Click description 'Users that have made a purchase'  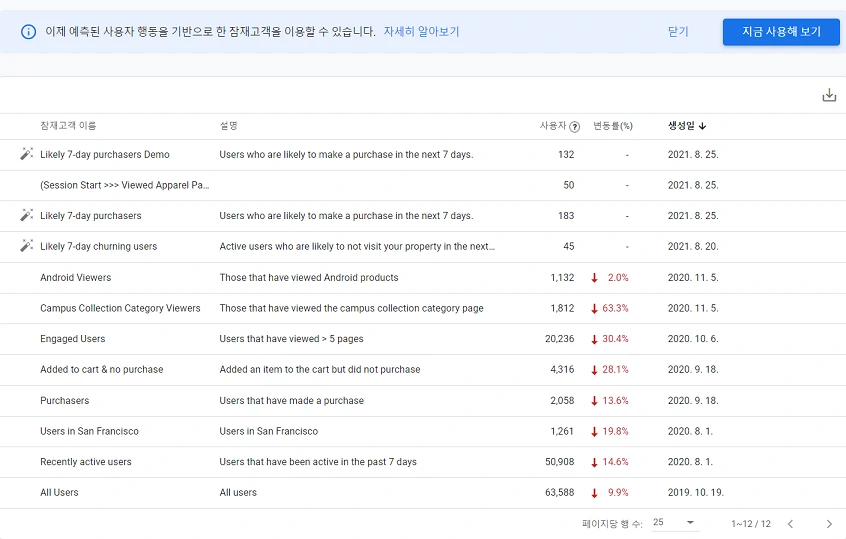(x=291, y=400)
